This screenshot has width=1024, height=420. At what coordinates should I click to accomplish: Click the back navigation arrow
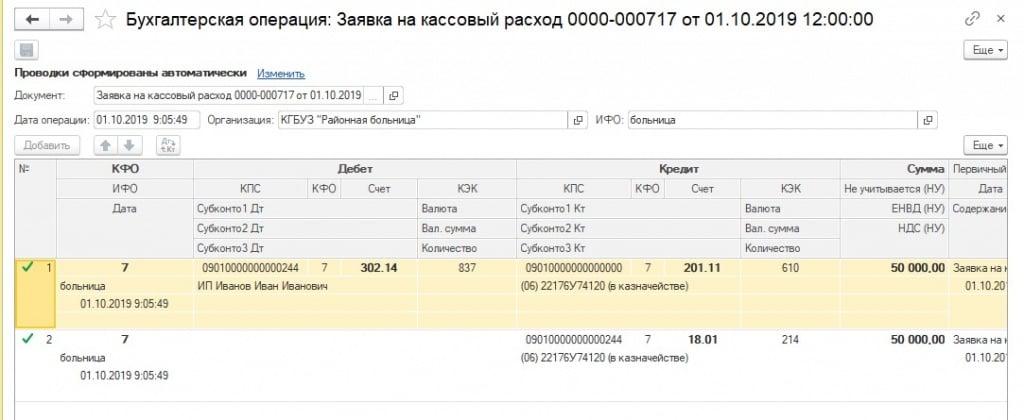32,19
